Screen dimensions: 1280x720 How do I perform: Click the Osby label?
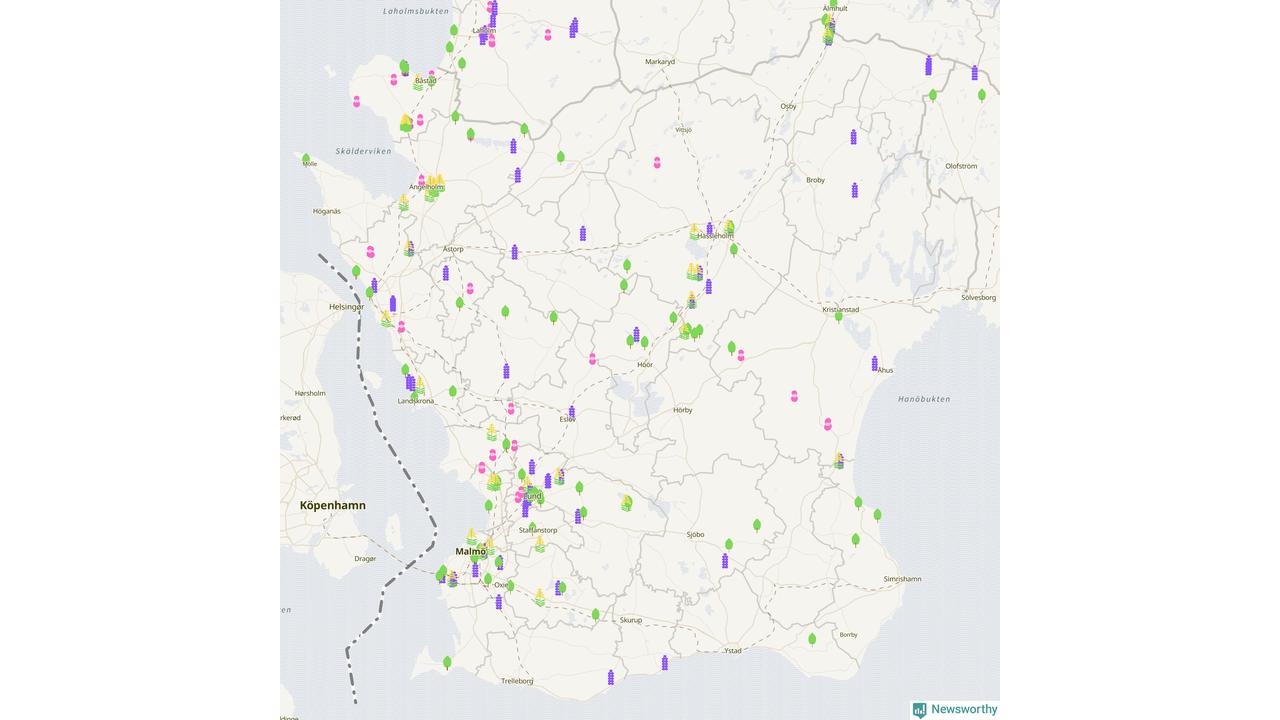pos(788,106)
